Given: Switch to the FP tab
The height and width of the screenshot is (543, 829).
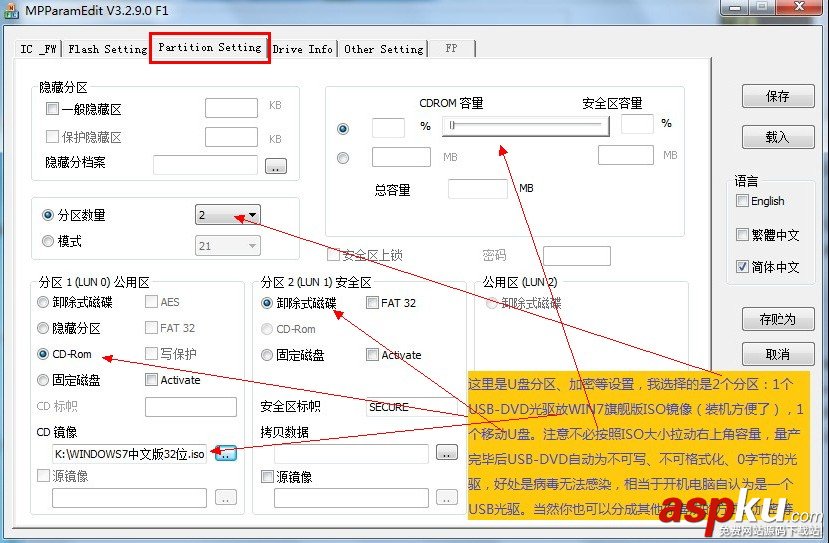Looking at the screenshot, I should 451,49.
